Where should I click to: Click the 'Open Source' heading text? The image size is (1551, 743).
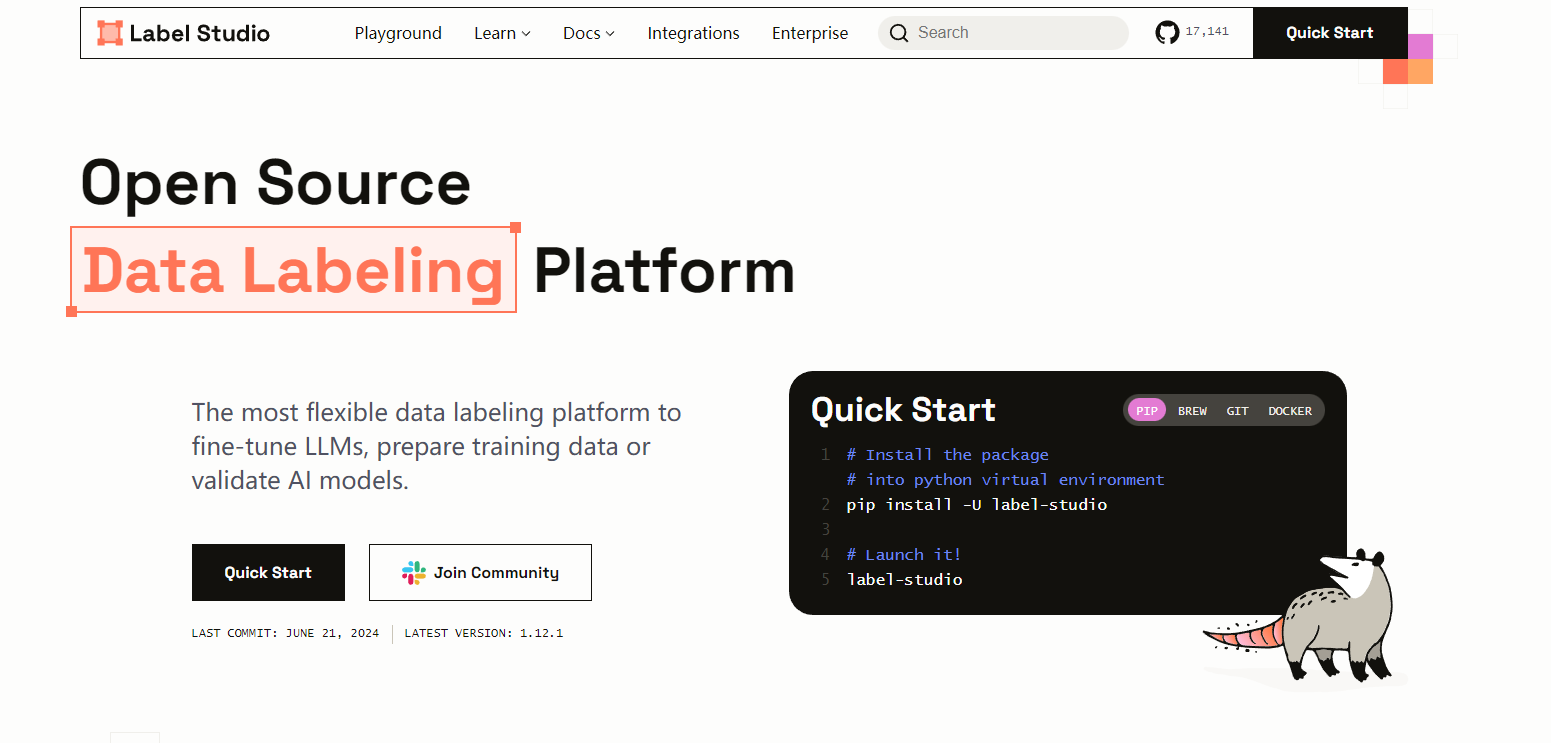[275, 183]
